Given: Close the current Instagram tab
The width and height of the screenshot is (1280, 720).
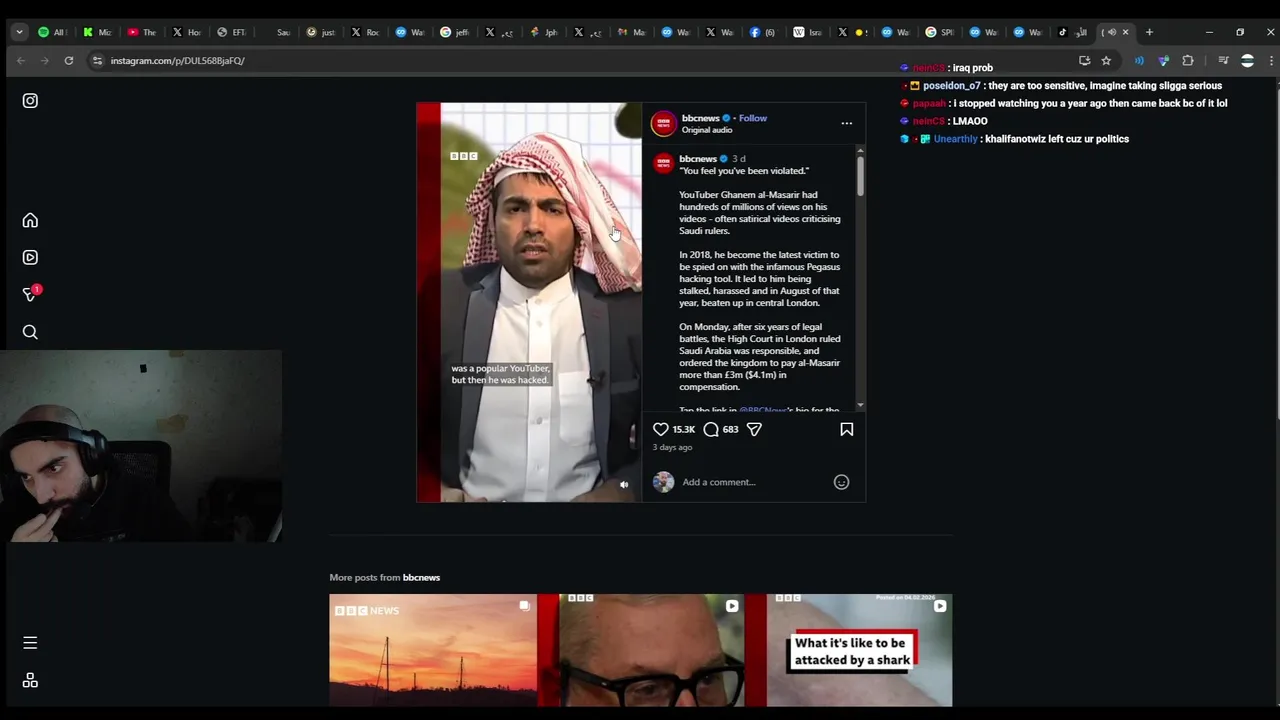Looking at the screenshot, I should click(1125, 32).
